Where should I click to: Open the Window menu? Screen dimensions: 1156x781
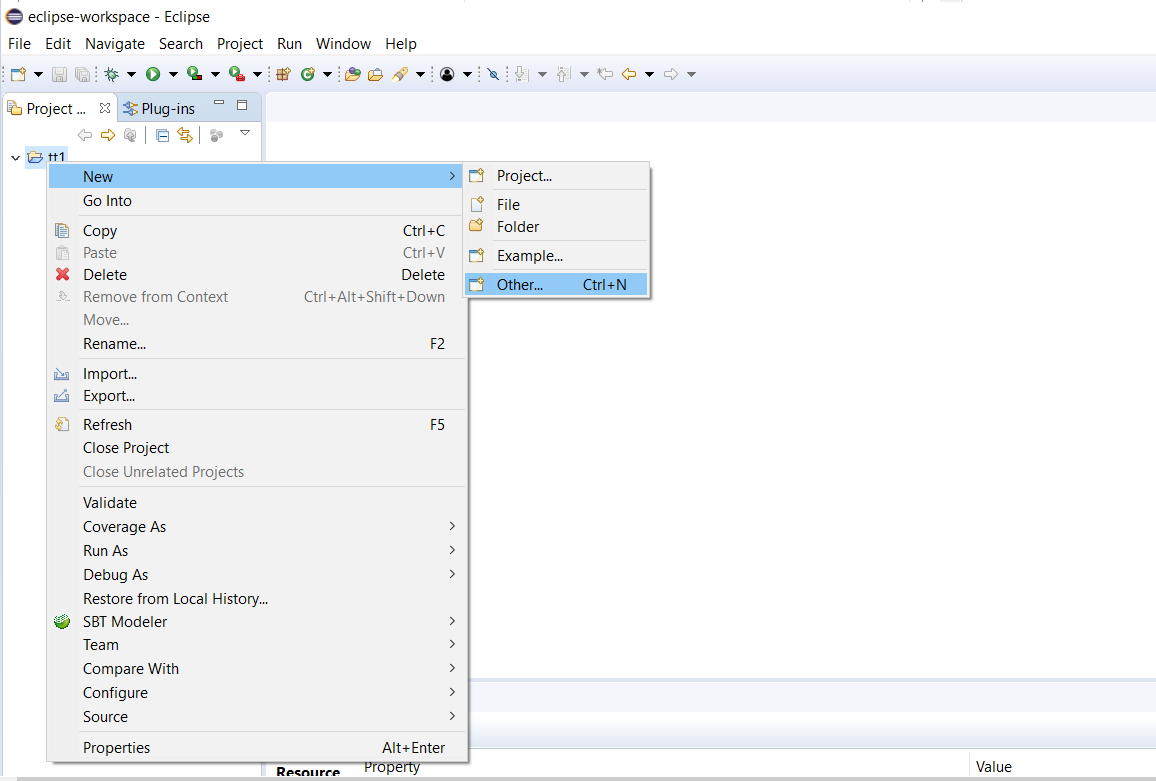[x=344, y=44]
